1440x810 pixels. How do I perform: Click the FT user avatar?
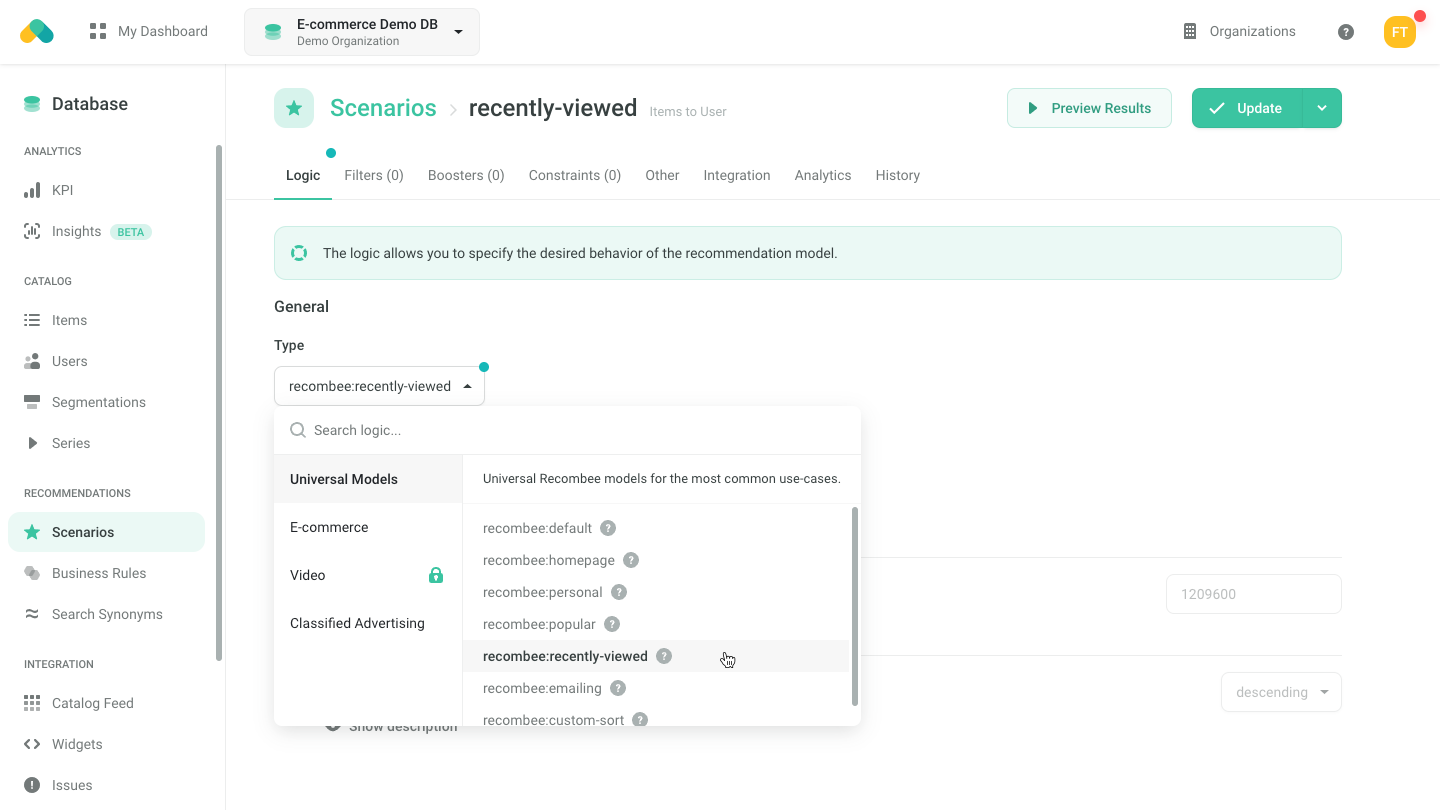pyautogui.click(x=1400, y=32)
